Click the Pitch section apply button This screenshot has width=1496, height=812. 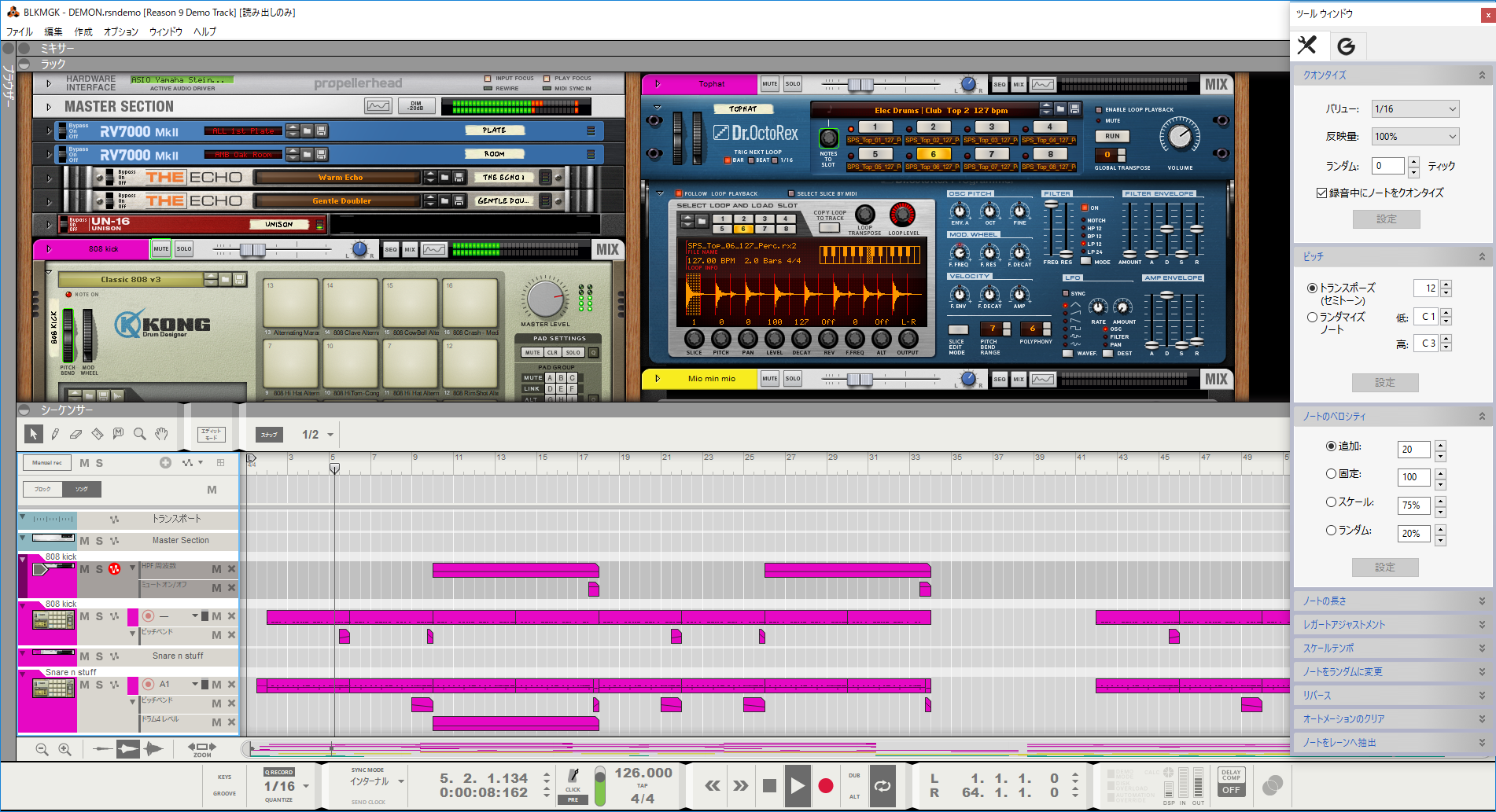click(x=1385, y=383)
